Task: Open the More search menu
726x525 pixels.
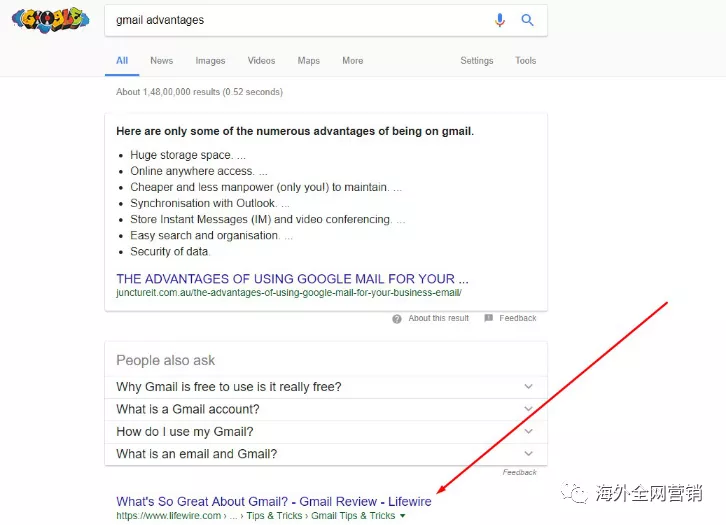Action: 352,61
